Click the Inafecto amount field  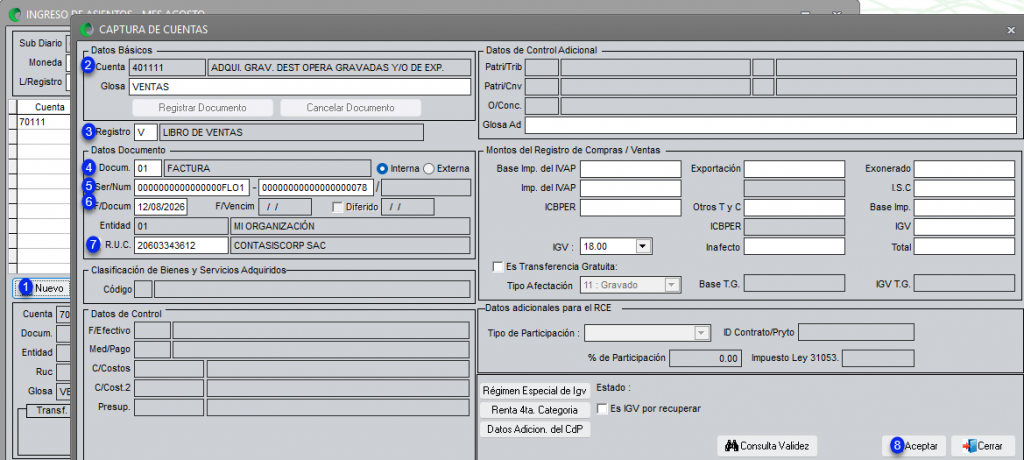(795, 246)
